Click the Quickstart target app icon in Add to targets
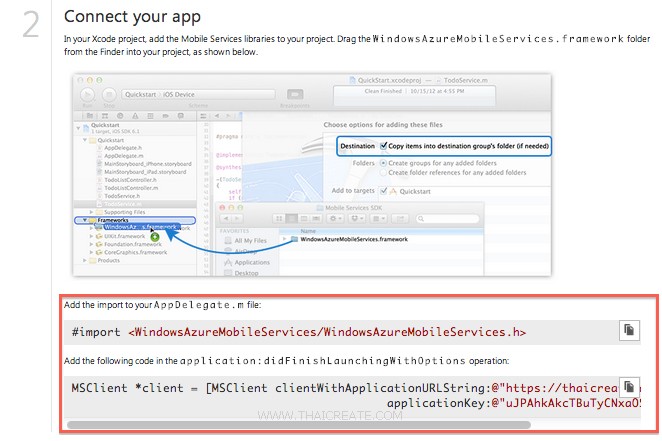Viewport: 662px width, 441px height. [x=393, y=192]
